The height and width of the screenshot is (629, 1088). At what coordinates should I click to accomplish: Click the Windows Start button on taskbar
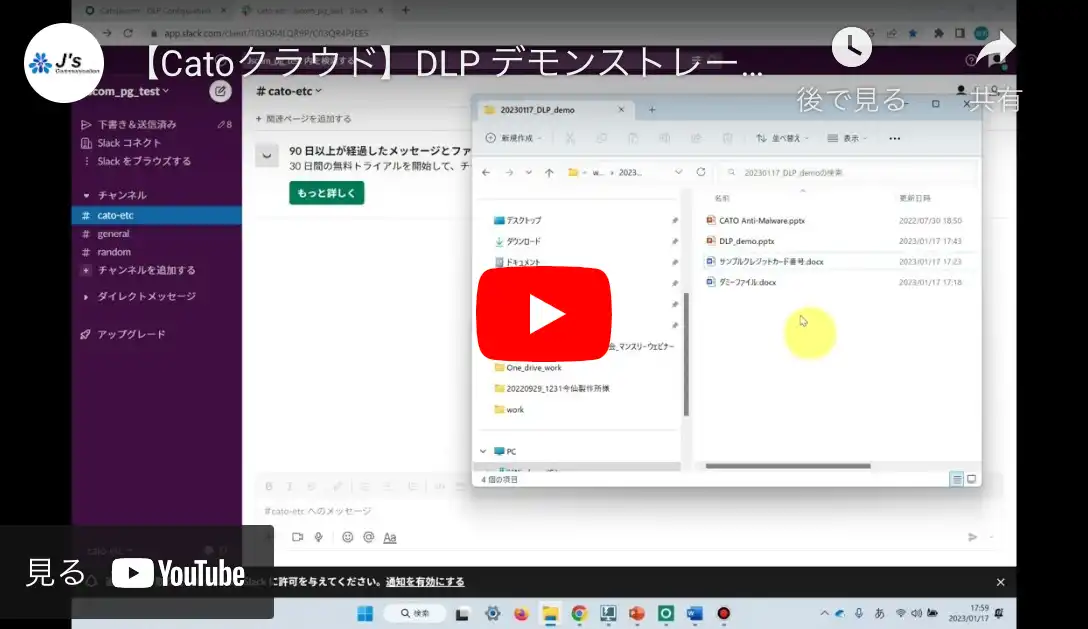coord(365,614)
